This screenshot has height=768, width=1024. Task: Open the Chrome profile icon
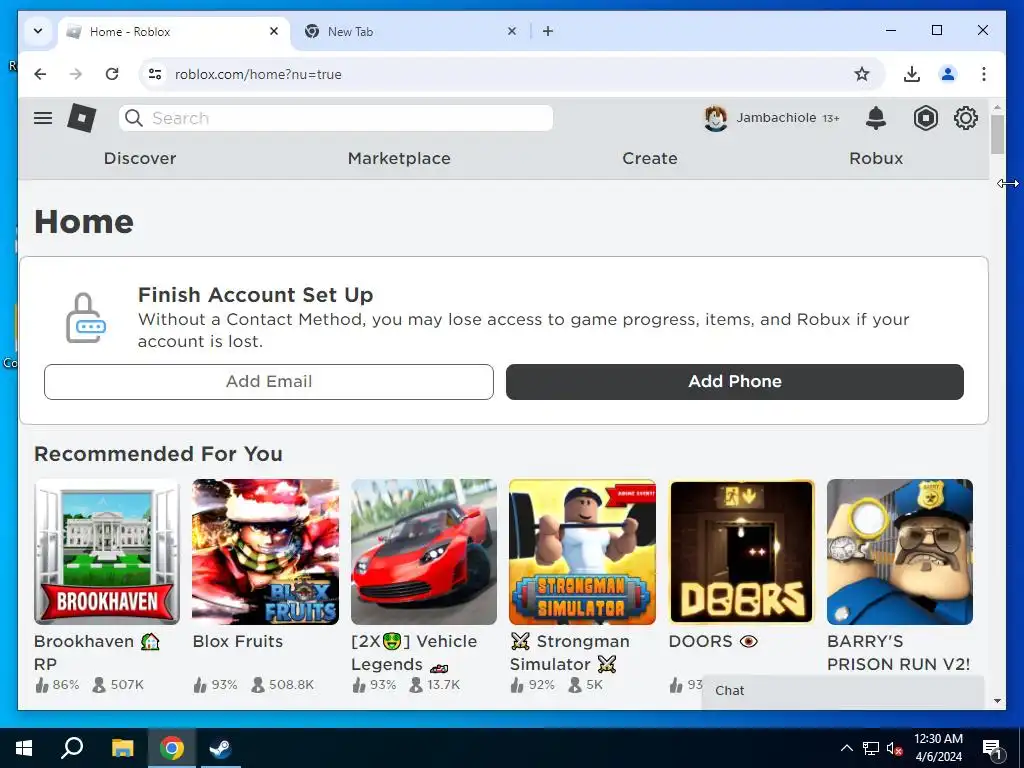(x=948, y=74)
